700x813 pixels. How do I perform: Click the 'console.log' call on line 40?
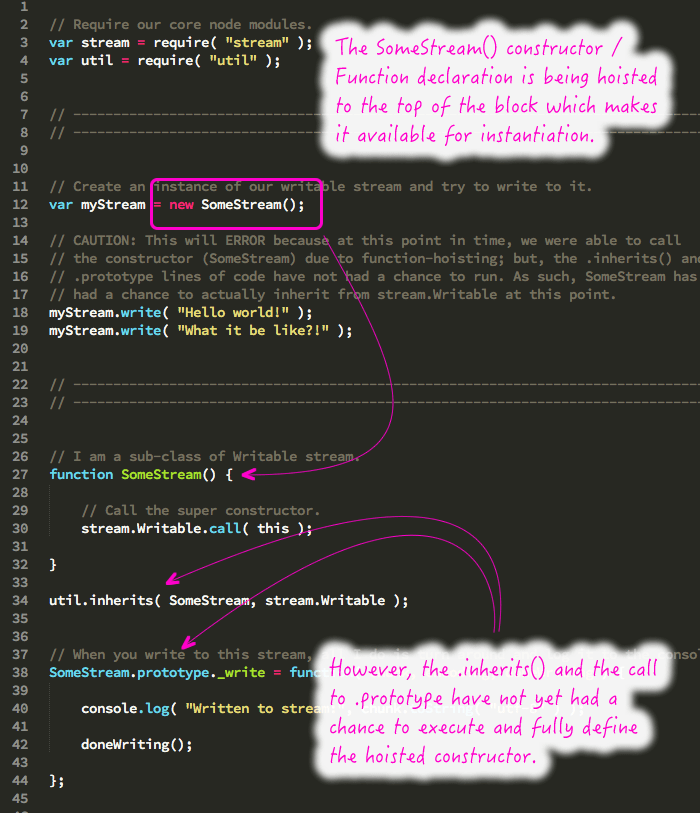(x=125, y=708)
